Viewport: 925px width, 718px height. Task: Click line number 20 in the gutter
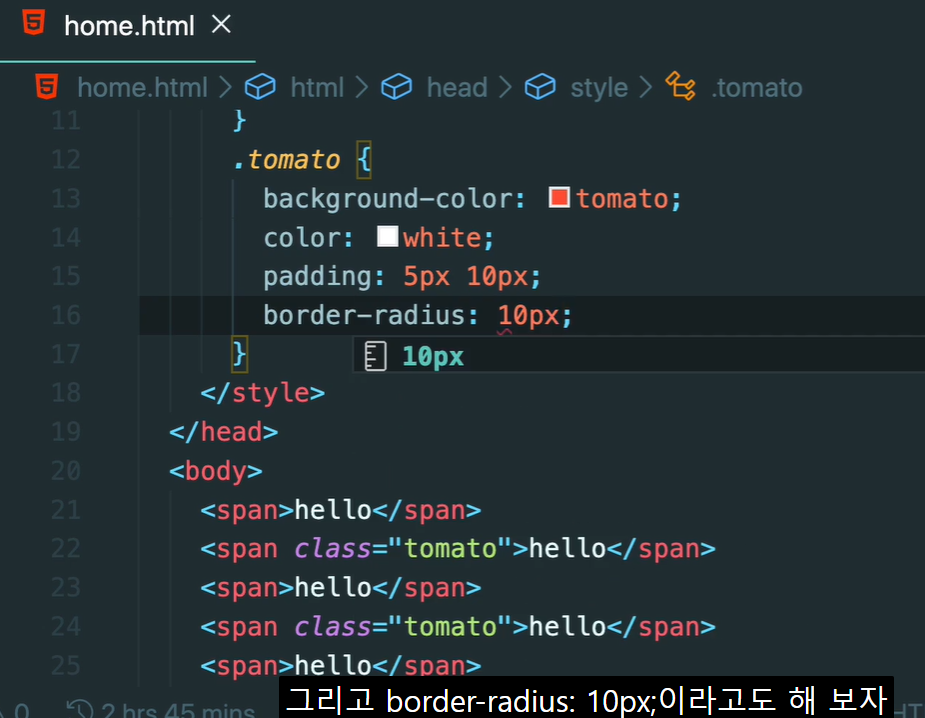[x=65, y=471]
